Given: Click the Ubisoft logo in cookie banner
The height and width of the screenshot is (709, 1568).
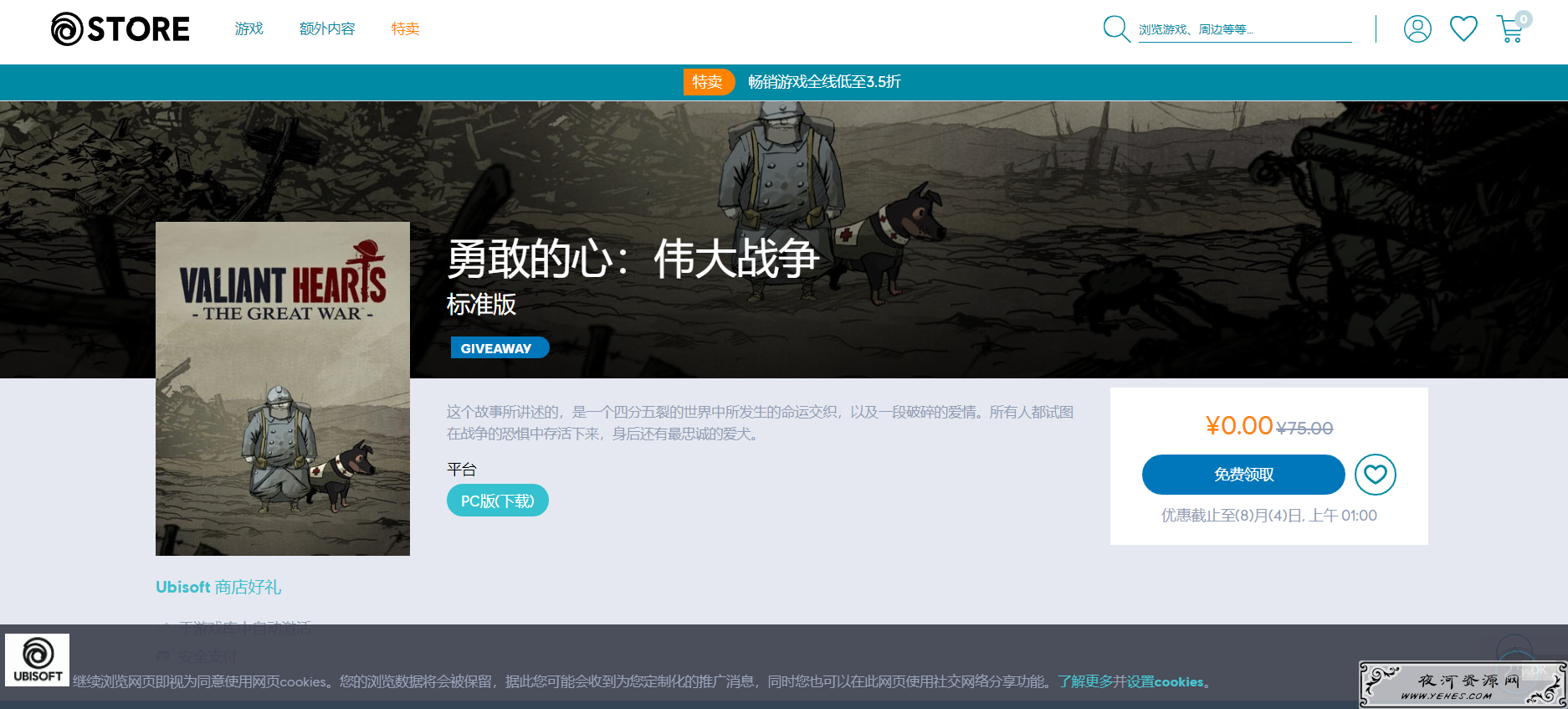Looking at the screenshot, I should point(38,660).
